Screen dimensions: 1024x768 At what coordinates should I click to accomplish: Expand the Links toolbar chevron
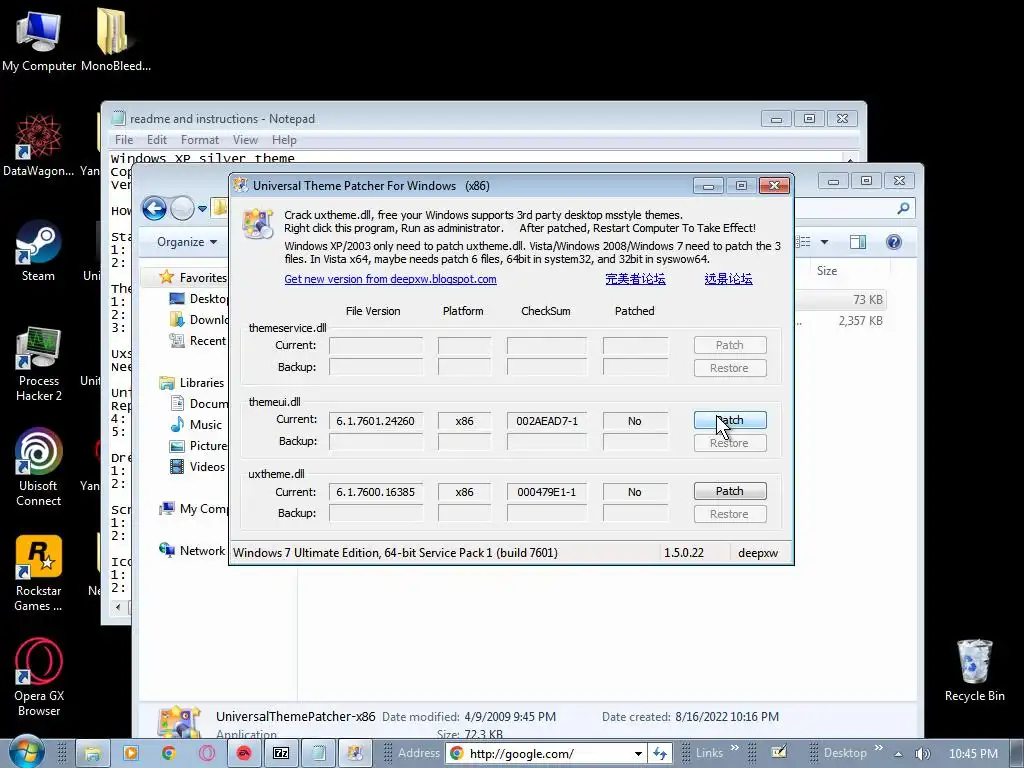tap(735, 748)
